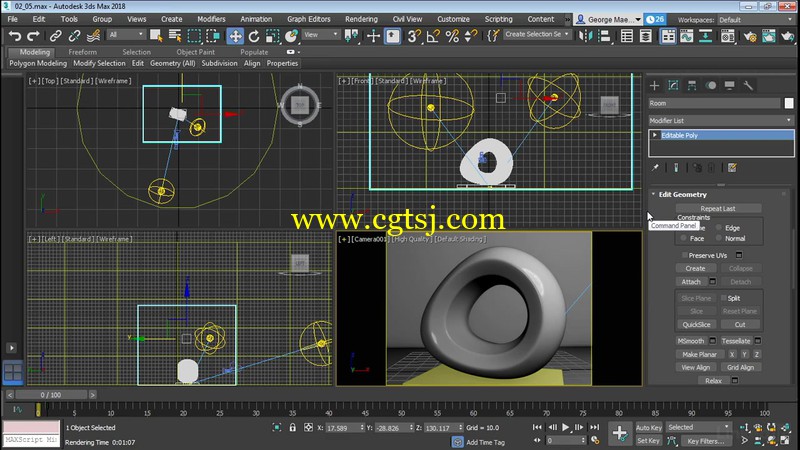Switch to the Create plus tab
Image resolution: width=800 pixels, height=450 pixels.
655,85
